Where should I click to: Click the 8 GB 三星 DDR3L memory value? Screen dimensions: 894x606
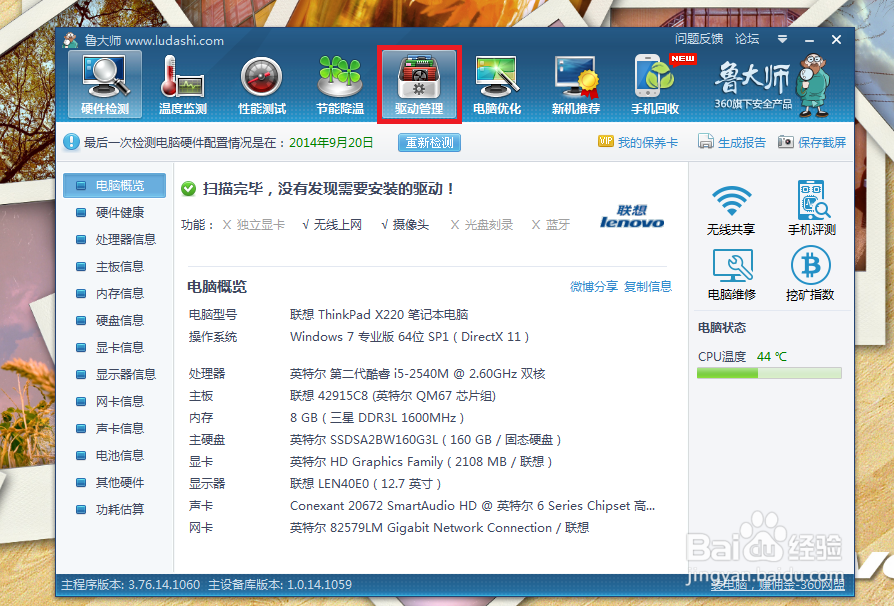point(377,418)
